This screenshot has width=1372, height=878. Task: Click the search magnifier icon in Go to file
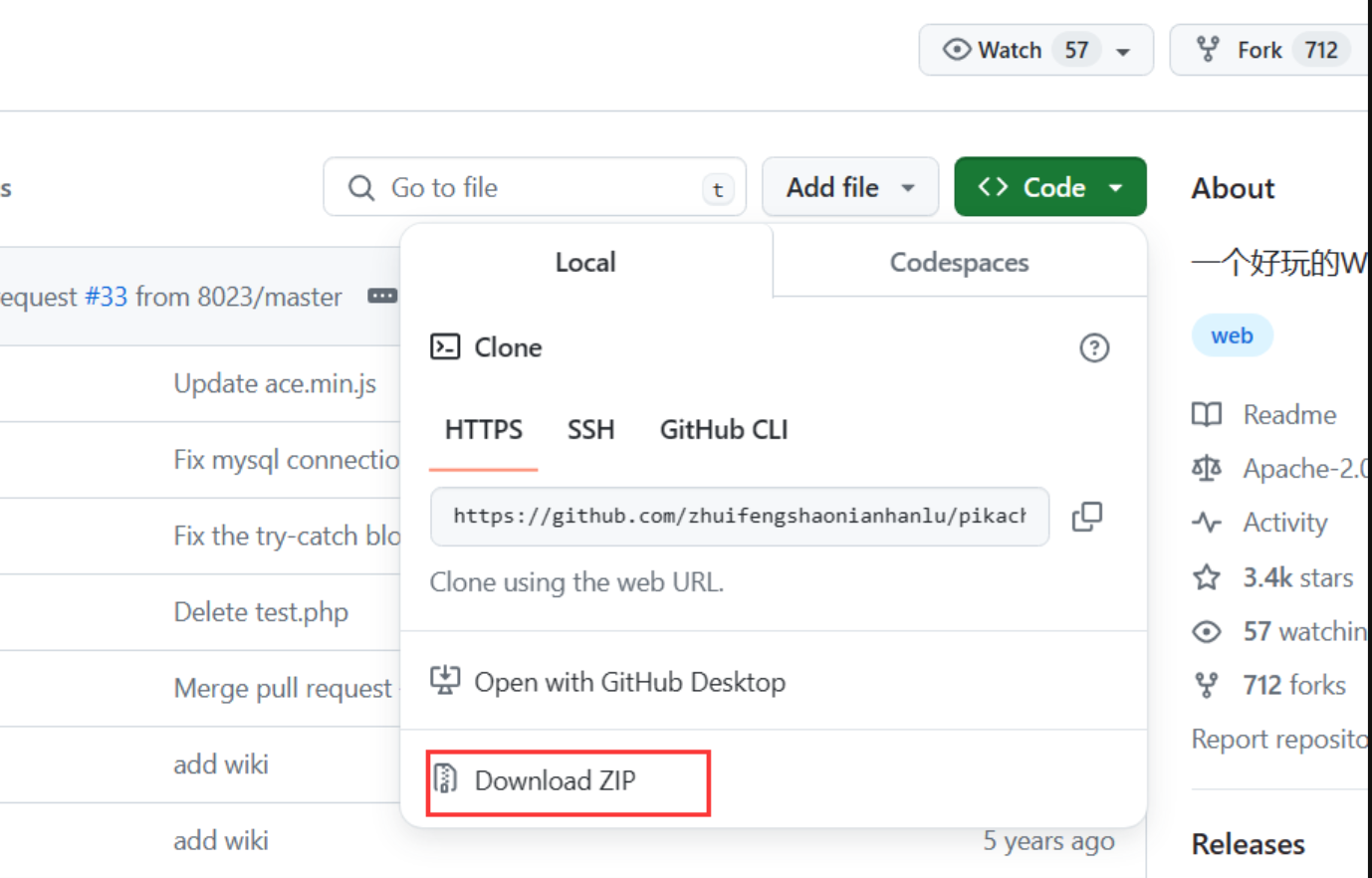[361, 187]
